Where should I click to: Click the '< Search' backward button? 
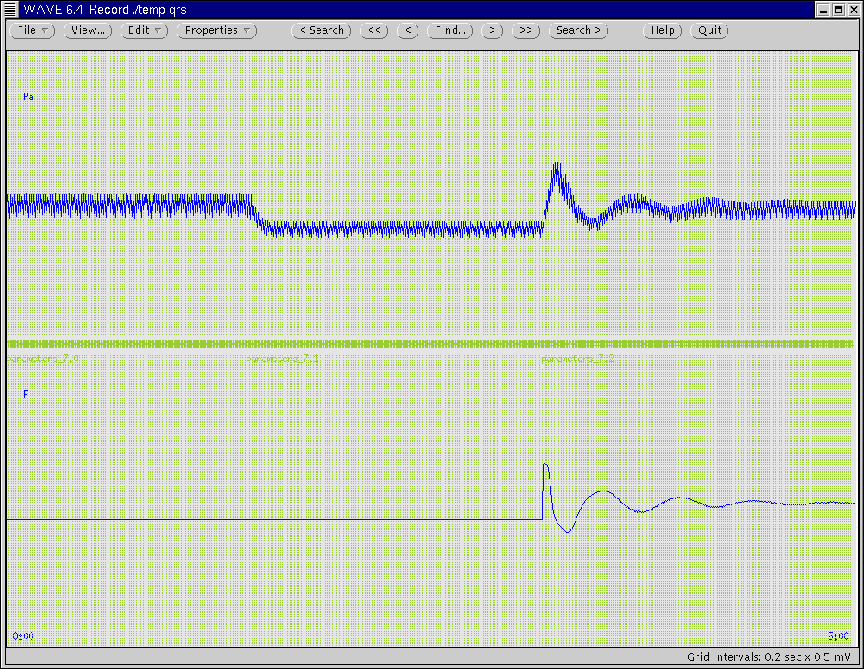pos(321,30)
